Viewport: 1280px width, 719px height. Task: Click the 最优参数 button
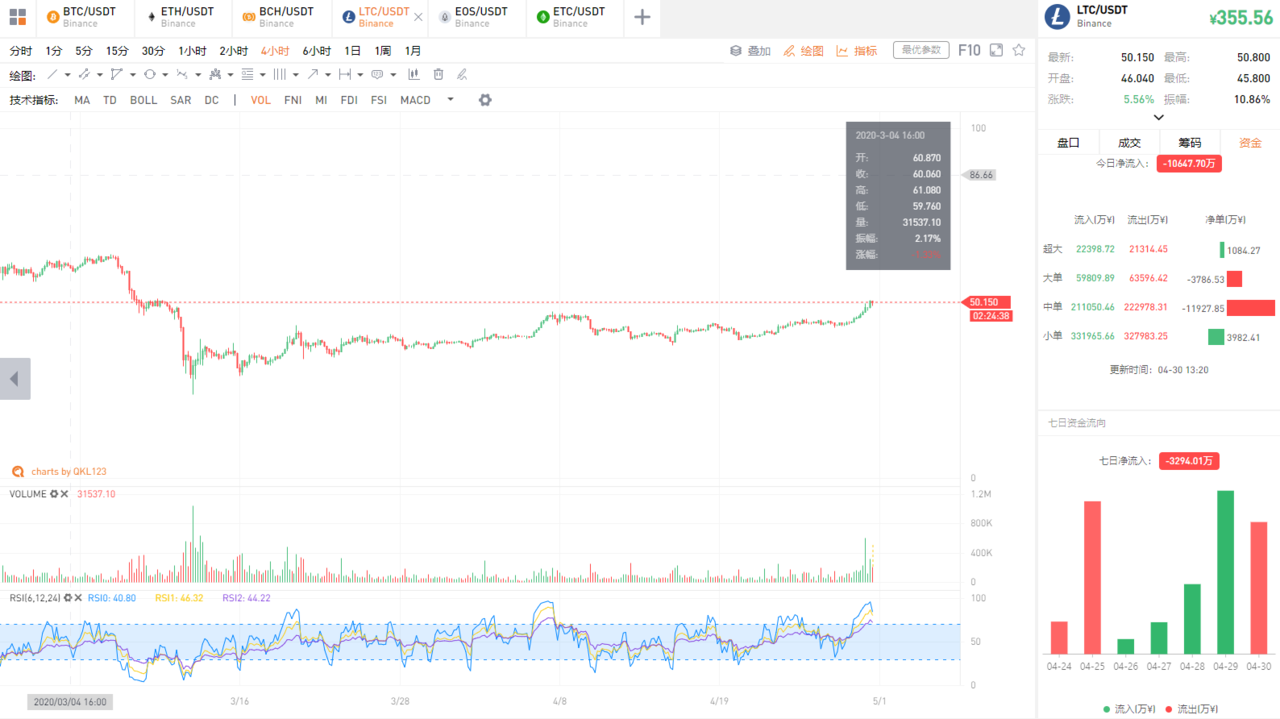point(921,50)
